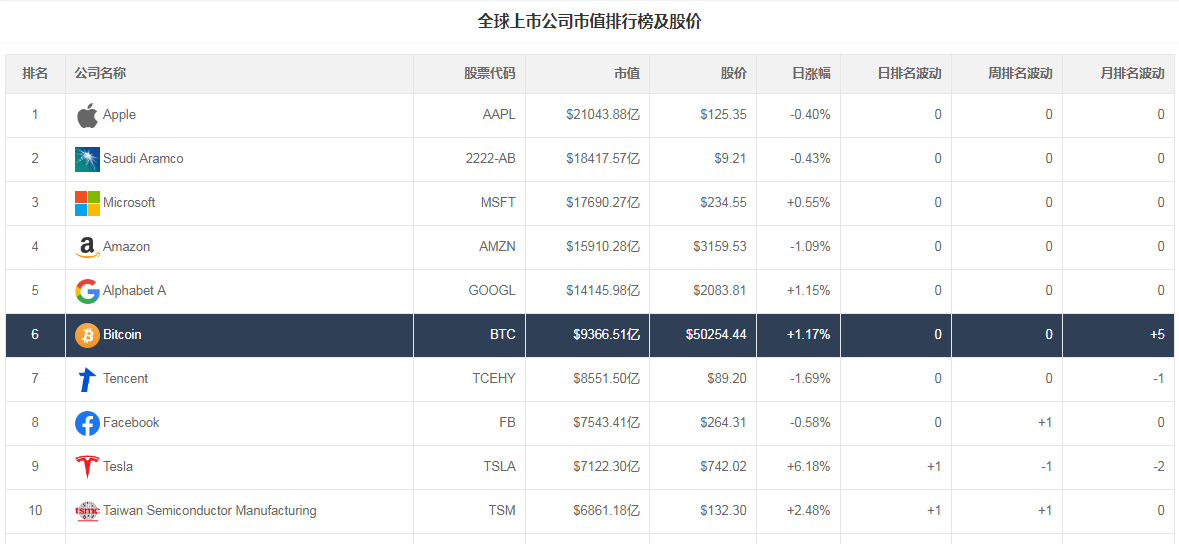Viewport: 1179px width, 544px height.
Task: Open the Alphabet A company link
Action: point(135,290)
